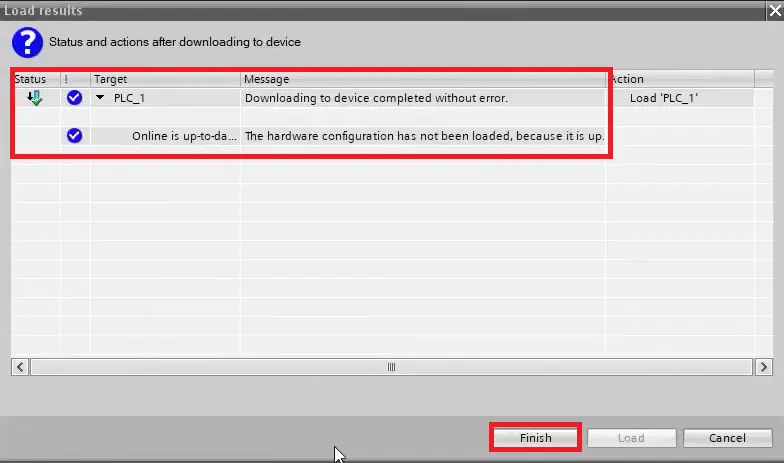Click the Status column header
This screenshot has width=784, height=463.
(36, 79)
